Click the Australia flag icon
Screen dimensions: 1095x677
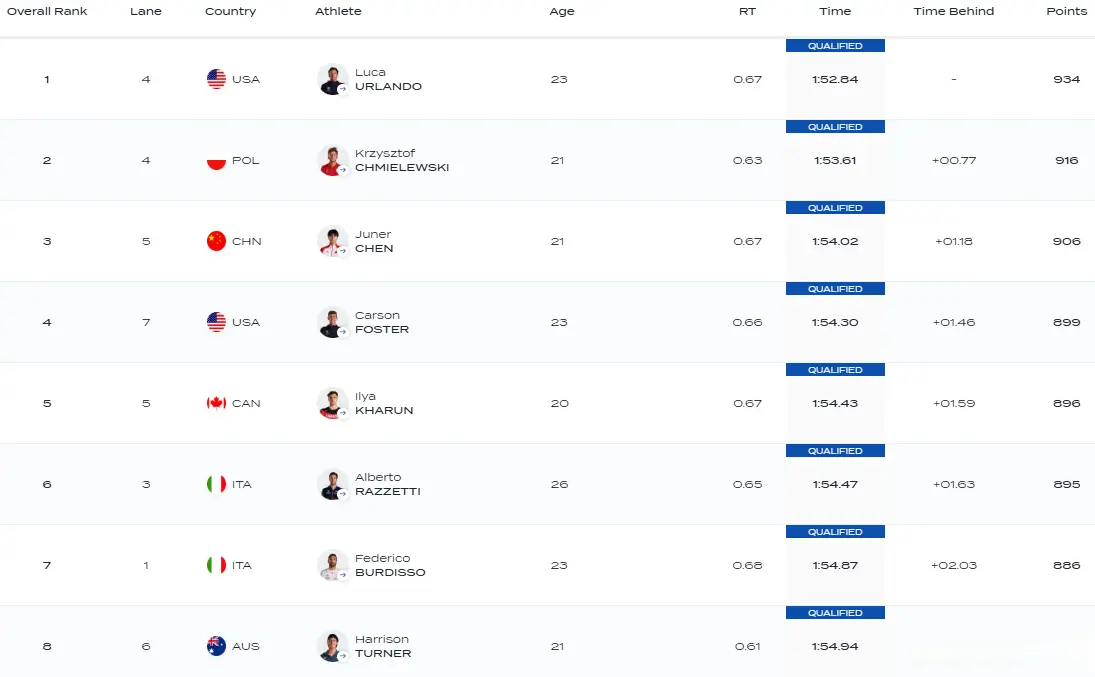(216, 646)
